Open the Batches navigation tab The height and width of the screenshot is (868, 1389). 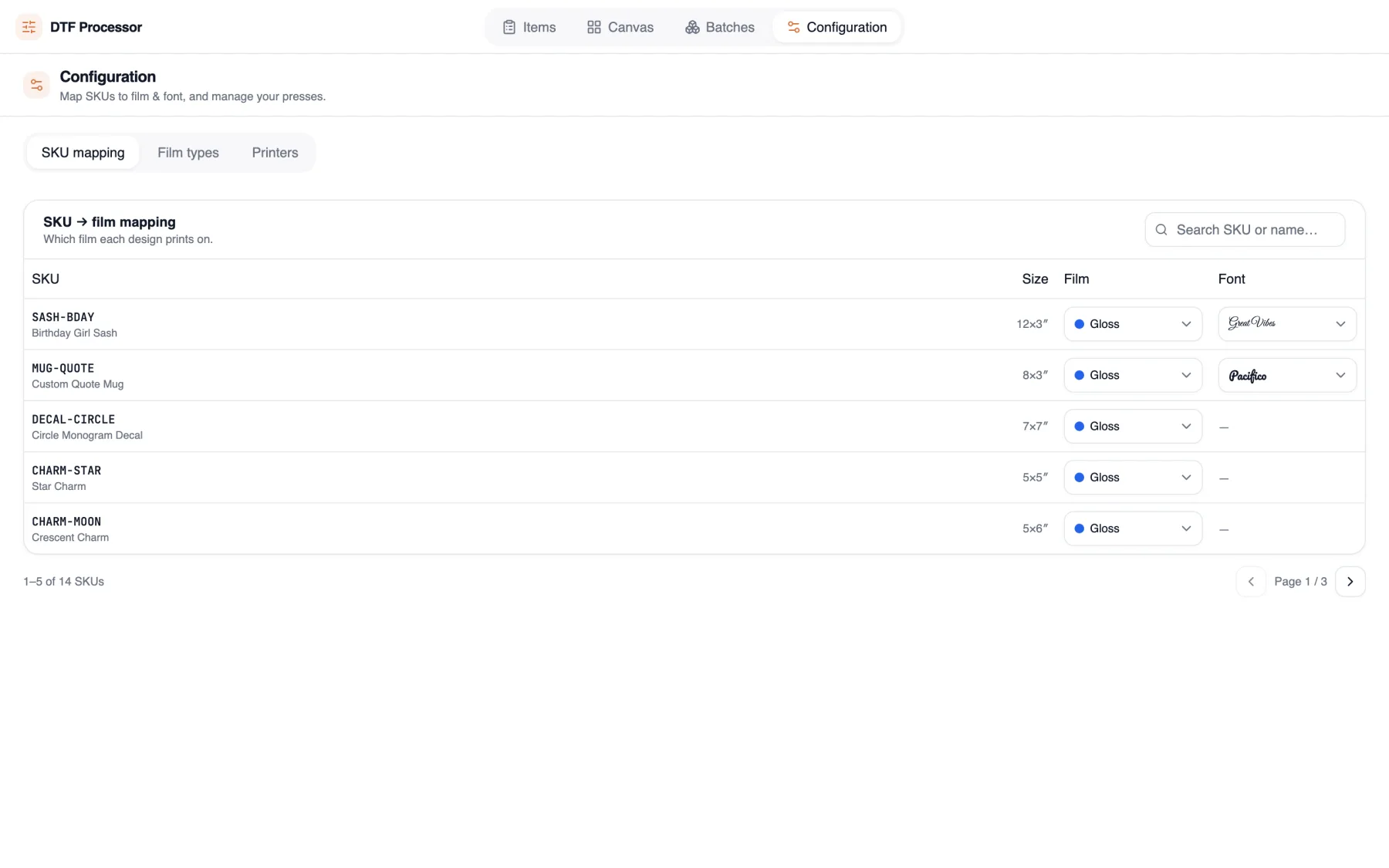(719, 27)
